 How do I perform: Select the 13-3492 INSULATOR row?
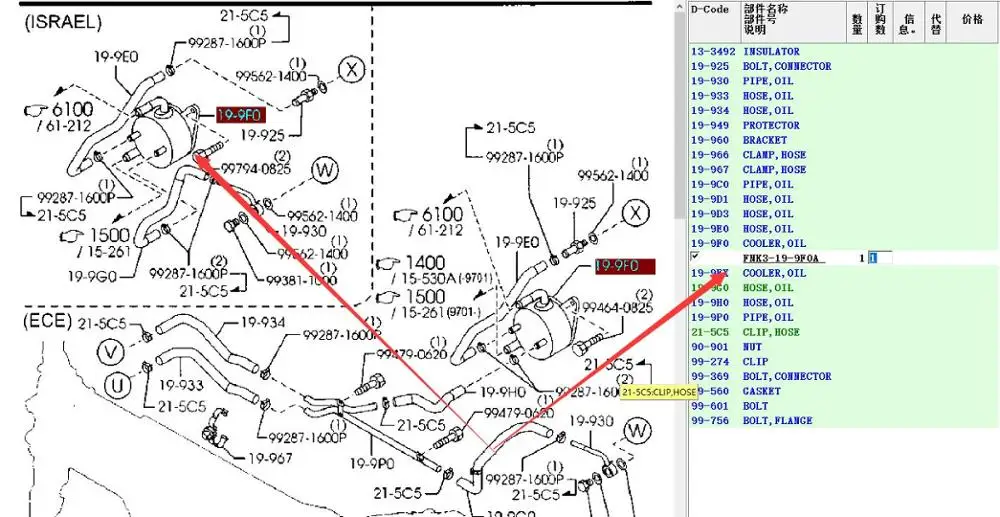pos(842,52)
